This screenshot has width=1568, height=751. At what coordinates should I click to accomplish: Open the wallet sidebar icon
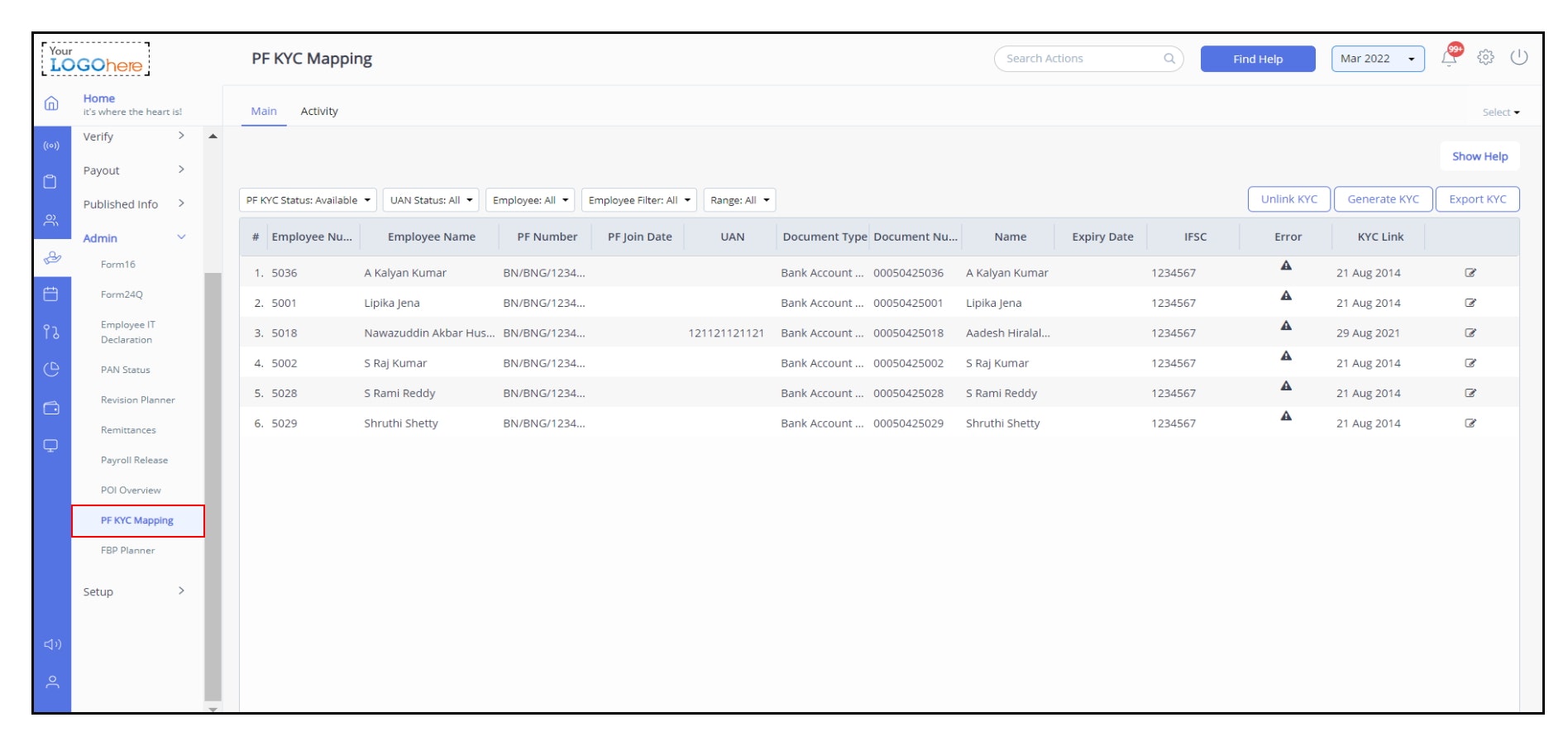[x=53, y=407]
